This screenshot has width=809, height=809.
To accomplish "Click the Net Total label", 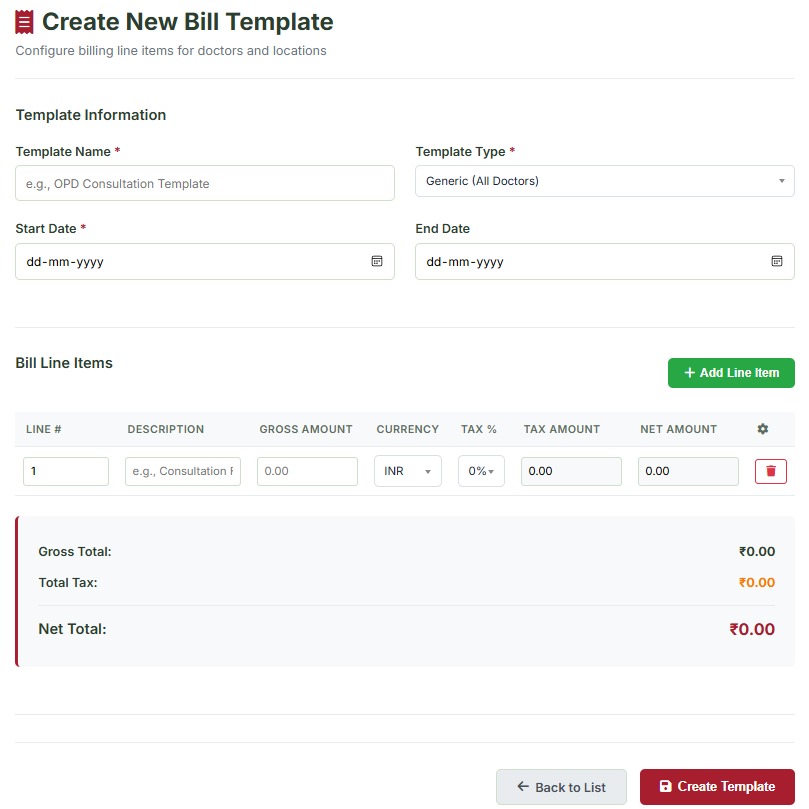I will tap(72, 629).
